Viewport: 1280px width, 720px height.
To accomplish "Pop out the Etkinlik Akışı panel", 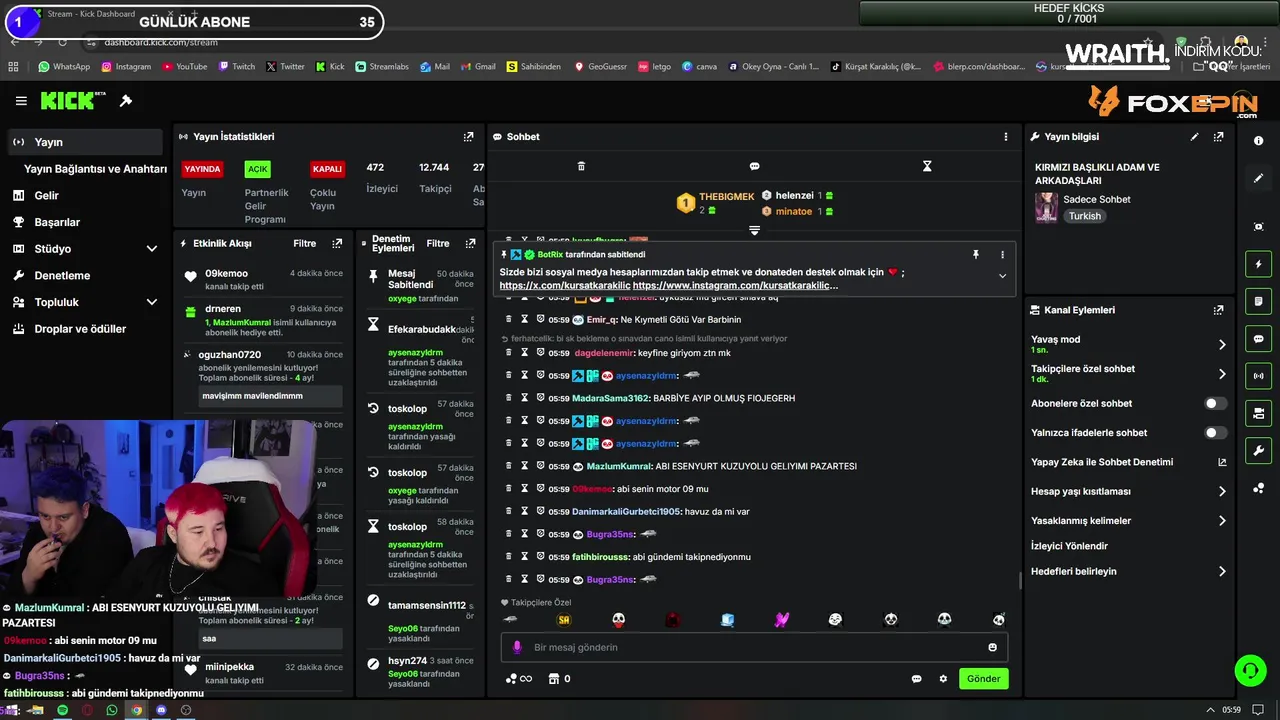I will coord(337,243).
